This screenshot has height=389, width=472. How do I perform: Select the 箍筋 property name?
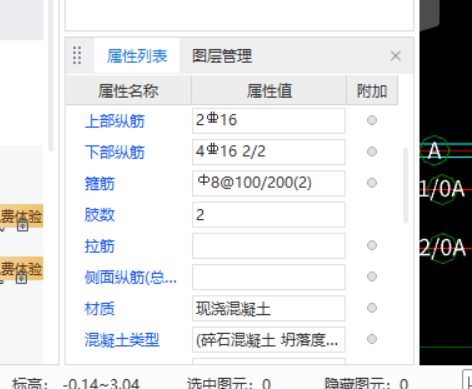click(100, 184)
